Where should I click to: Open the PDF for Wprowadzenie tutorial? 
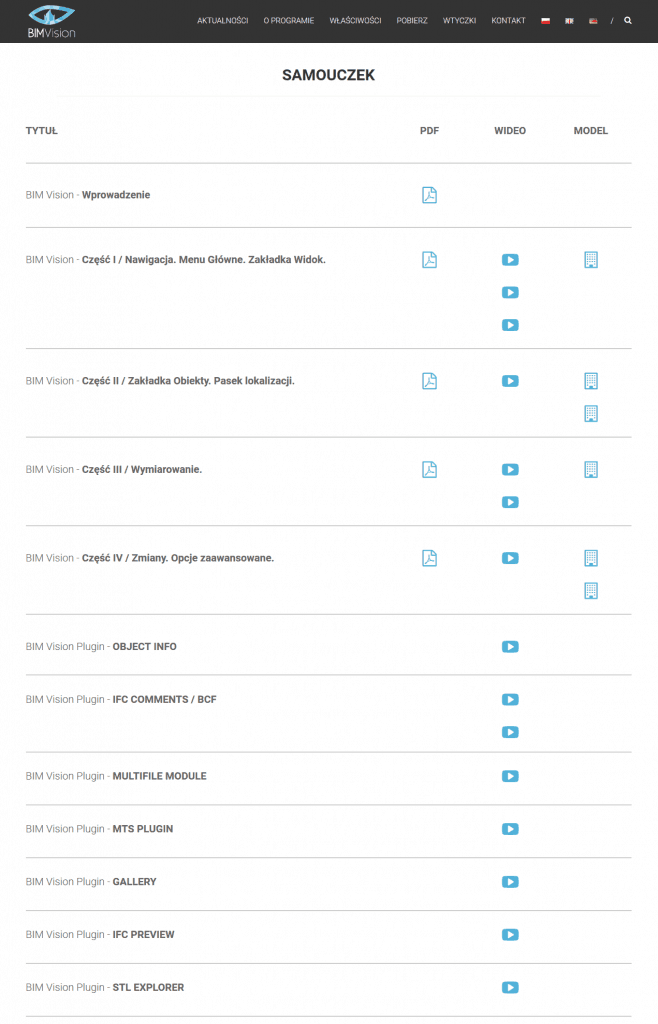(429, 195)
